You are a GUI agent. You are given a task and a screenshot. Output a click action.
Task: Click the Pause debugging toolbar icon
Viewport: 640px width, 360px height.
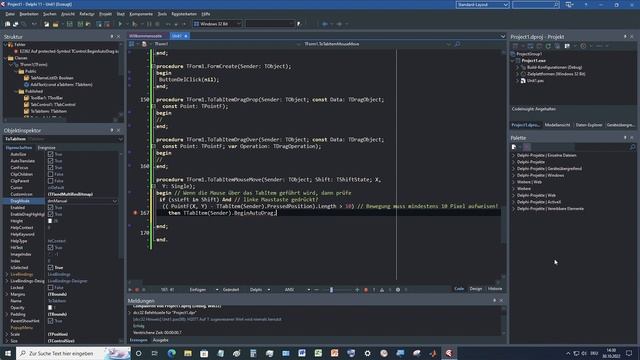pyautogui.click(x=149, y=24)
